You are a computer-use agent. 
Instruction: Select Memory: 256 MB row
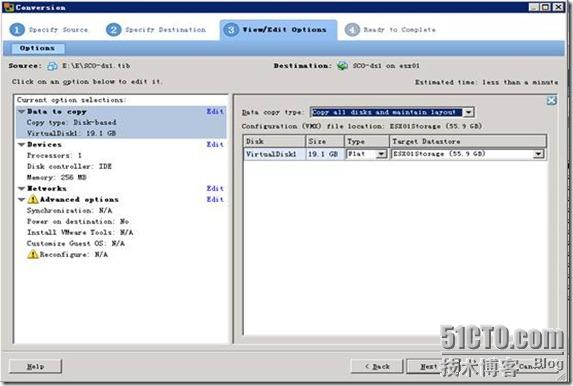[x=57, y=177]
